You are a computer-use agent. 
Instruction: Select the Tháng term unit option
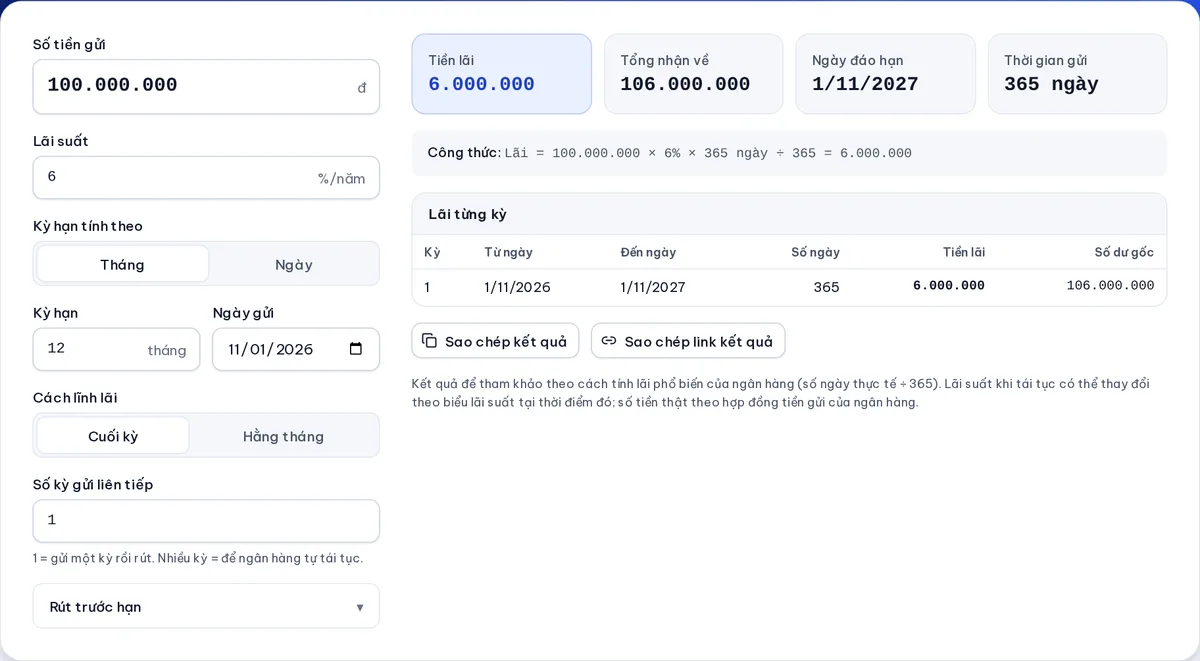coord(123,264)
